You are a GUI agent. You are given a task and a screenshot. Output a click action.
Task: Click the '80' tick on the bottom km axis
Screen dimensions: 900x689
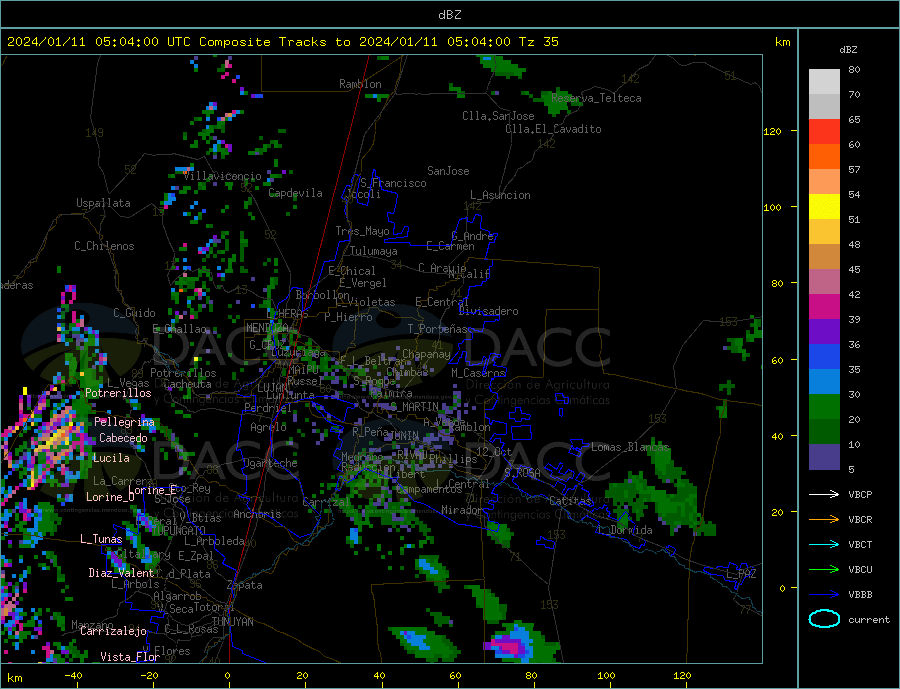(531, 675)
